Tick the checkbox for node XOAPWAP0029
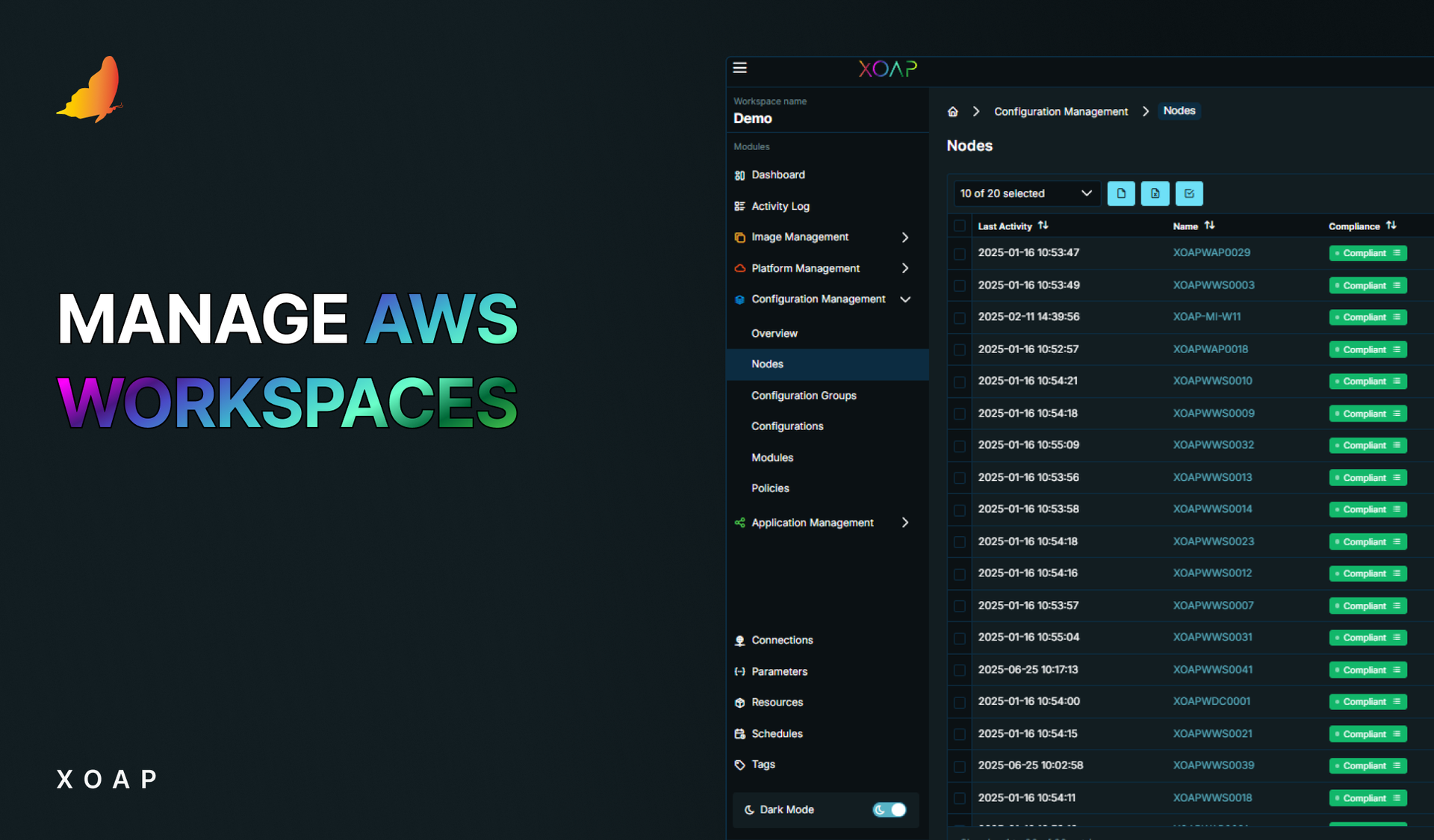The image size is (1434, 840). pos(959,253)
